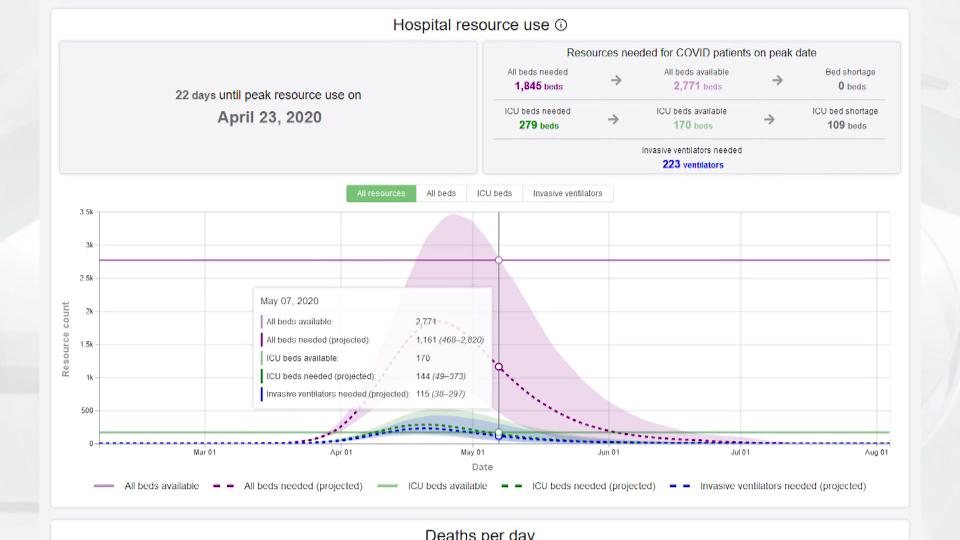Click the purple swatch beside All beds needed in tooltip

click(262, 340)
